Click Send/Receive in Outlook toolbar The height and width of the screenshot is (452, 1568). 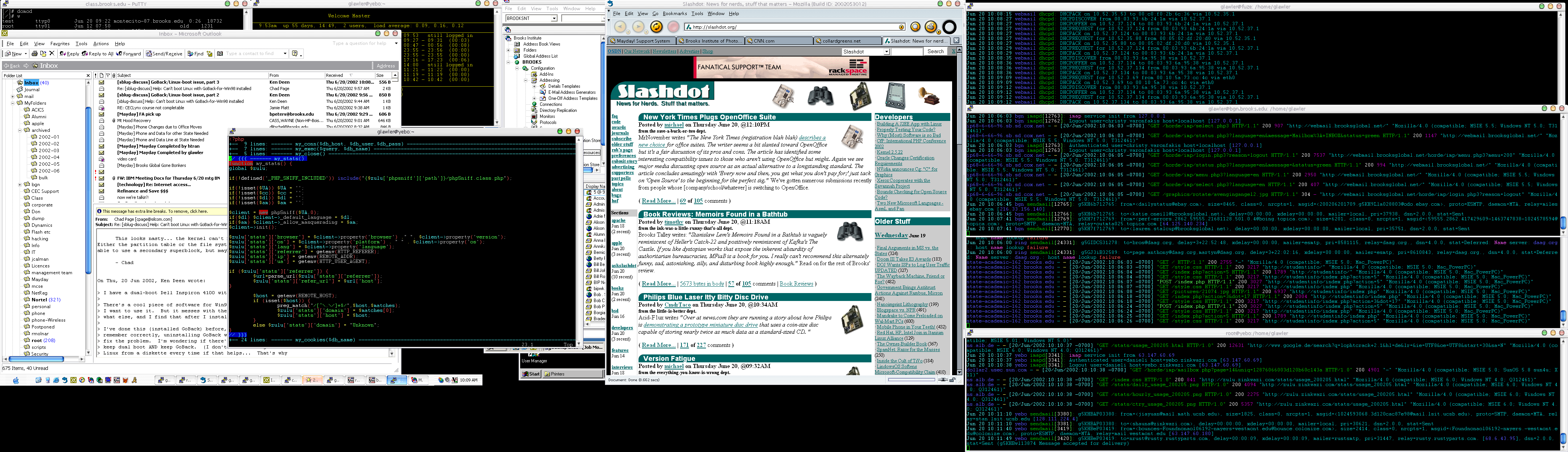pyautogui.click(x=164, y=53)
